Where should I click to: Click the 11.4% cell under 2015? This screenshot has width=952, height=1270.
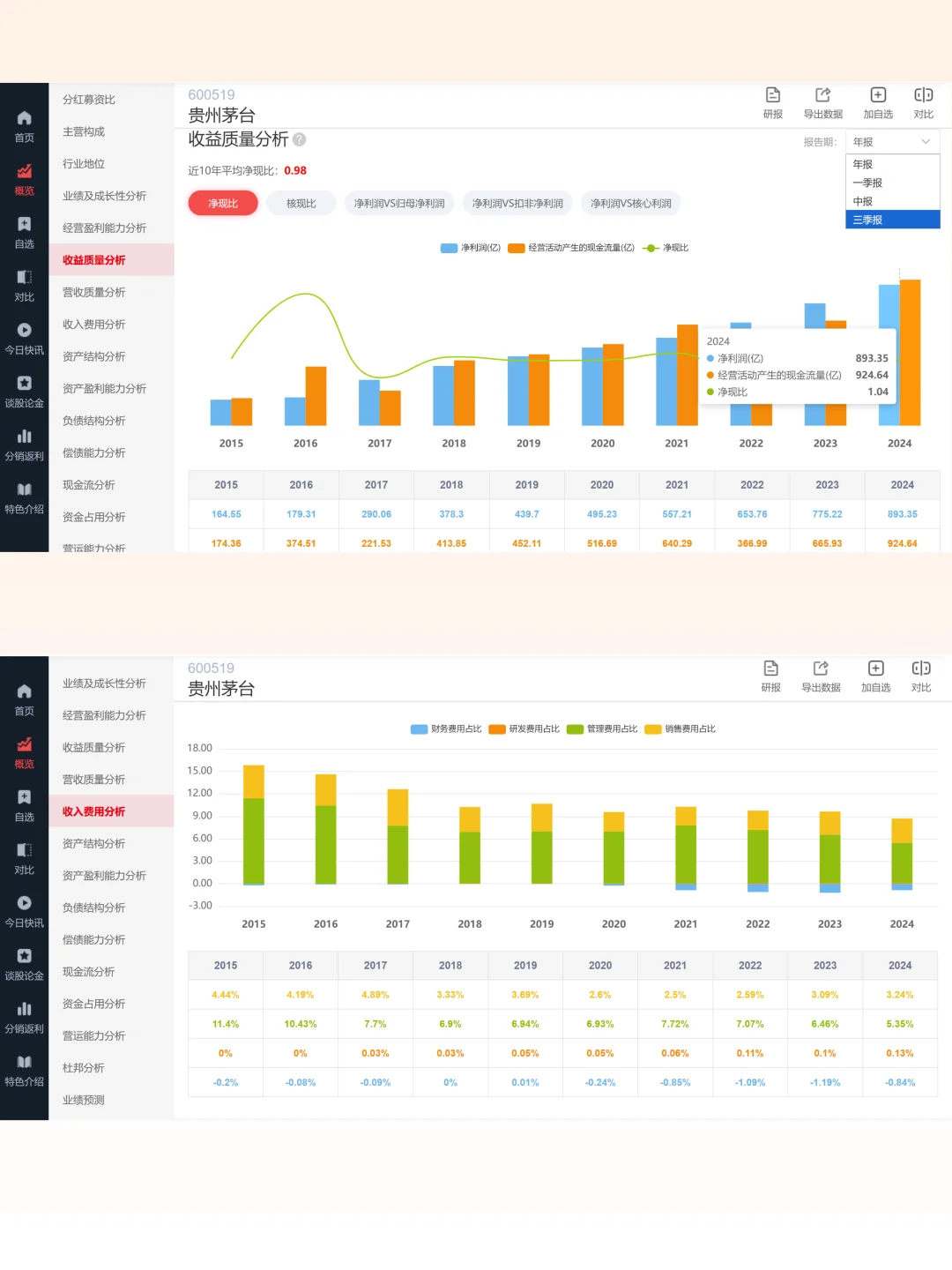pos(226,1024)
